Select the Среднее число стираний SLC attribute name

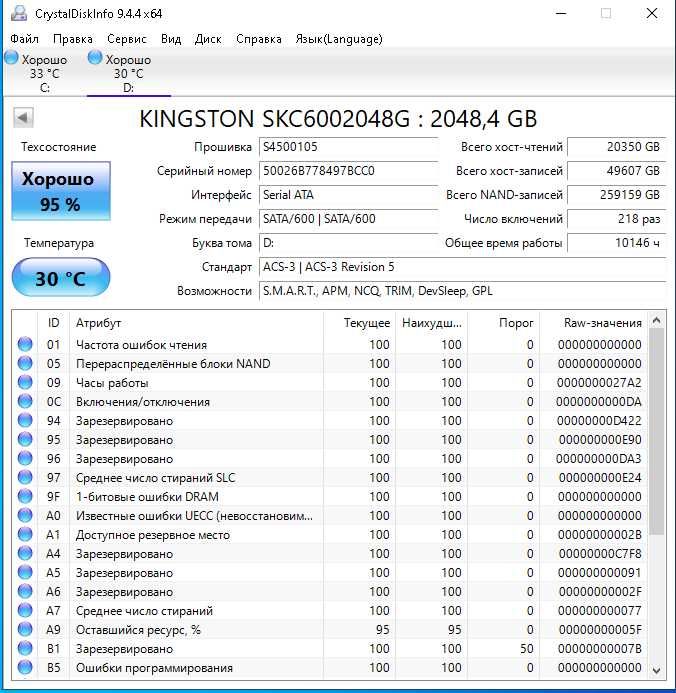[156, 478]
